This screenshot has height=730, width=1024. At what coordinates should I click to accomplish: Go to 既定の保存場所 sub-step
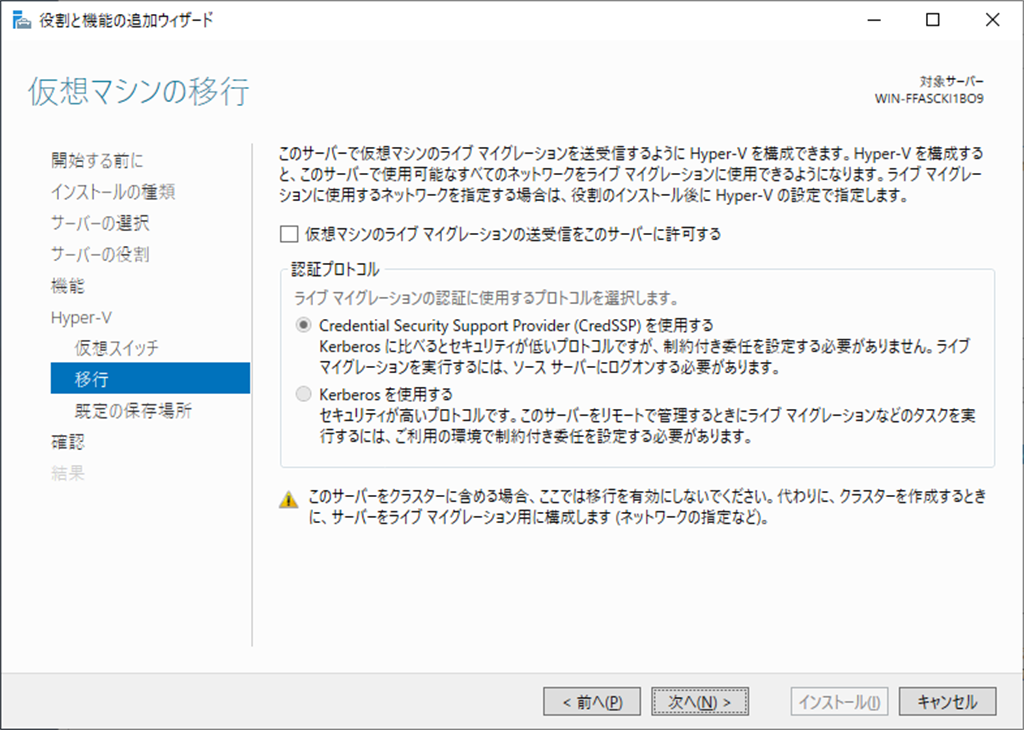[x=133, y=411]
